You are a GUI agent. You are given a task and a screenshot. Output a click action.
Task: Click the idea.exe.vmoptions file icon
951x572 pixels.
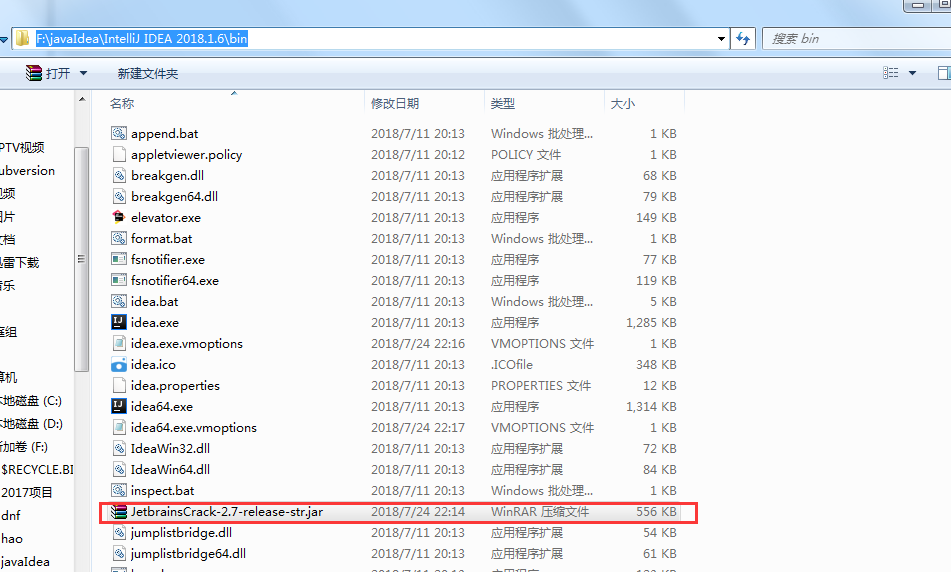pyautogui.click(x=119, y=343)
